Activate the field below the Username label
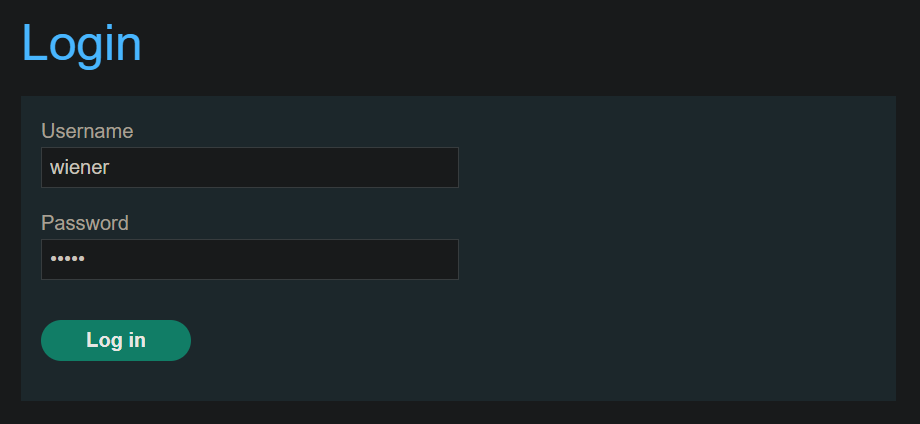The height and width of the screenshot is (424, 920). [249, 168]
